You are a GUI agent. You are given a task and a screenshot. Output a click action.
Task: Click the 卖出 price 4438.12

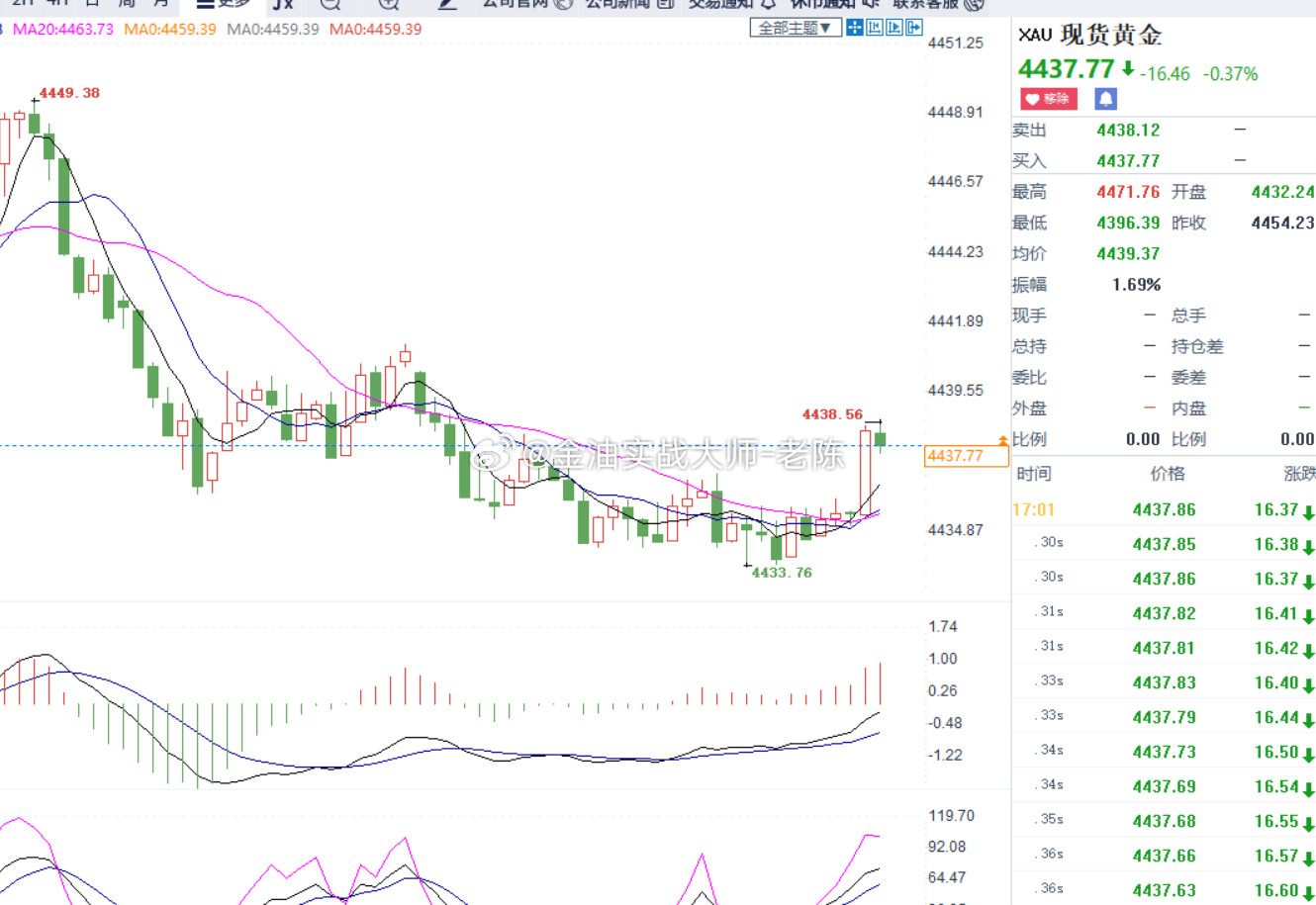[1128, 131]
